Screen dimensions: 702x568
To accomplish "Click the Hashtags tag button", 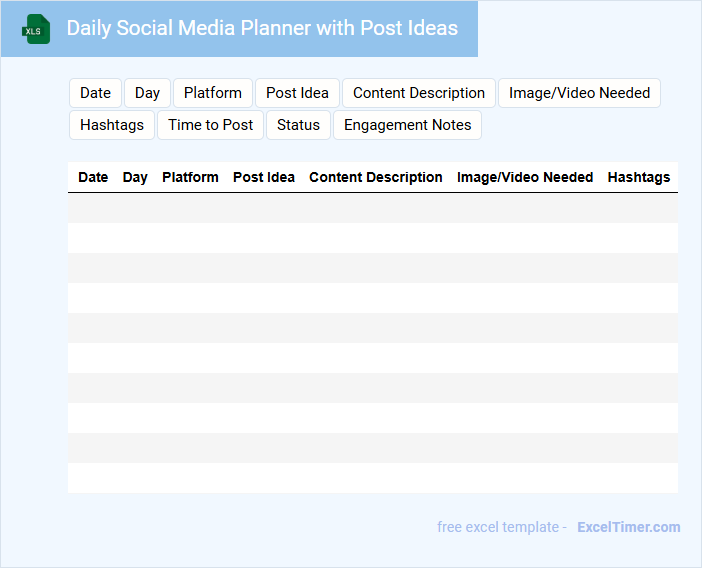I will pos(112,125).
